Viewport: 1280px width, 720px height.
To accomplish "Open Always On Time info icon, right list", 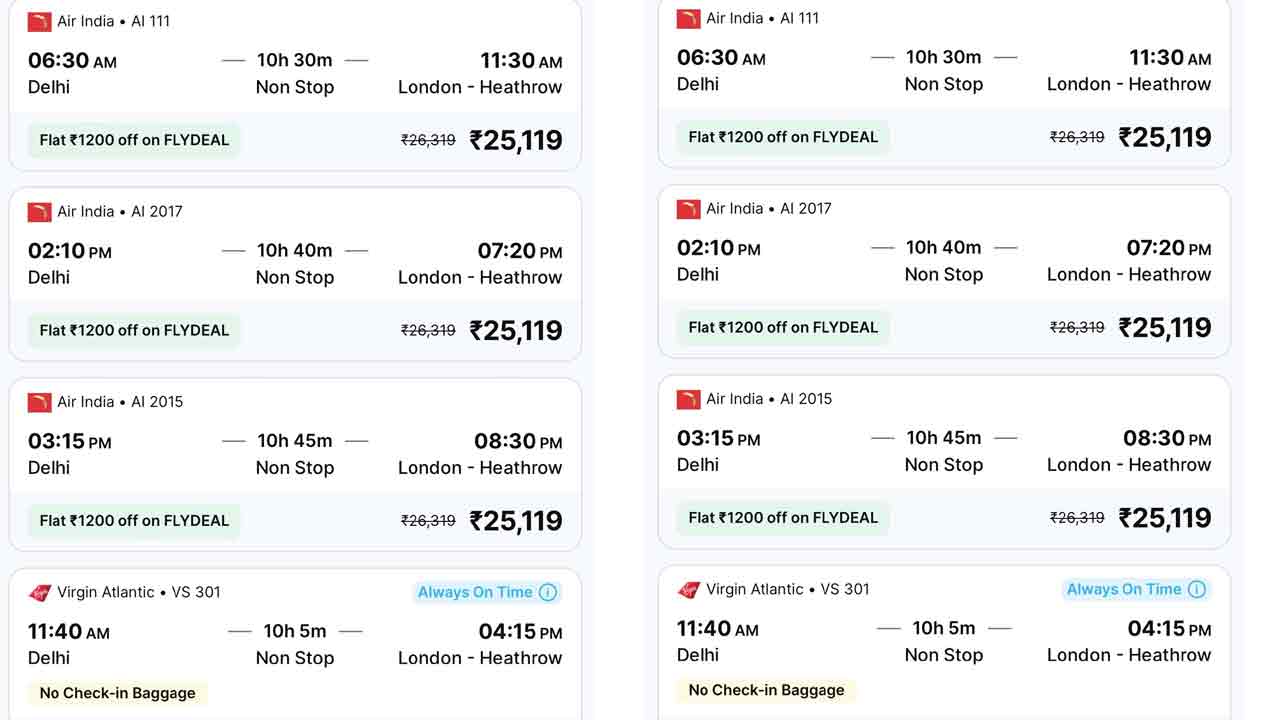I will tap(1197, 589).
